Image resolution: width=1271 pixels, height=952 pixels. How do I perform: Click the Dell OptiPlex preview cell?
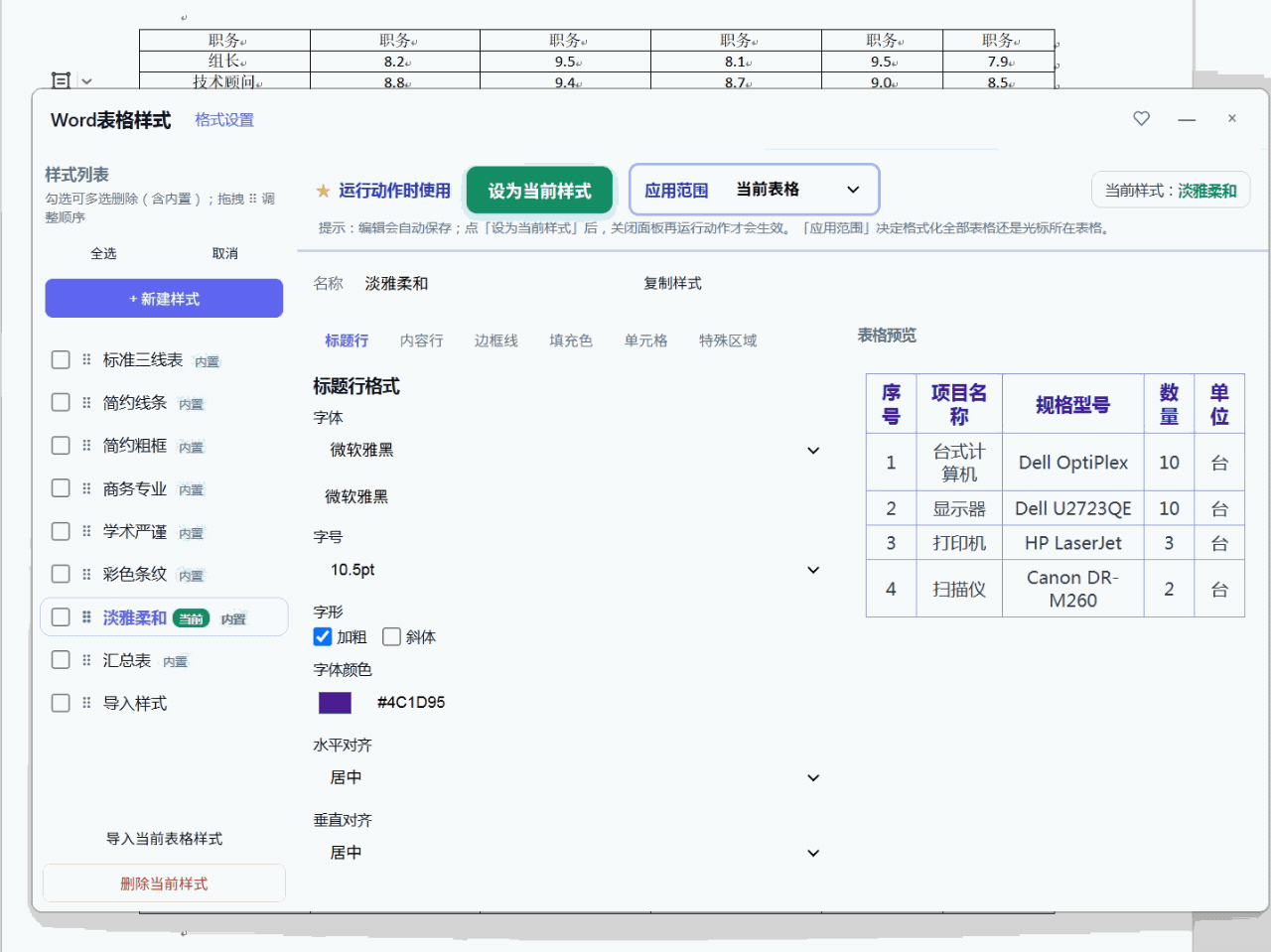point(1072,463)
